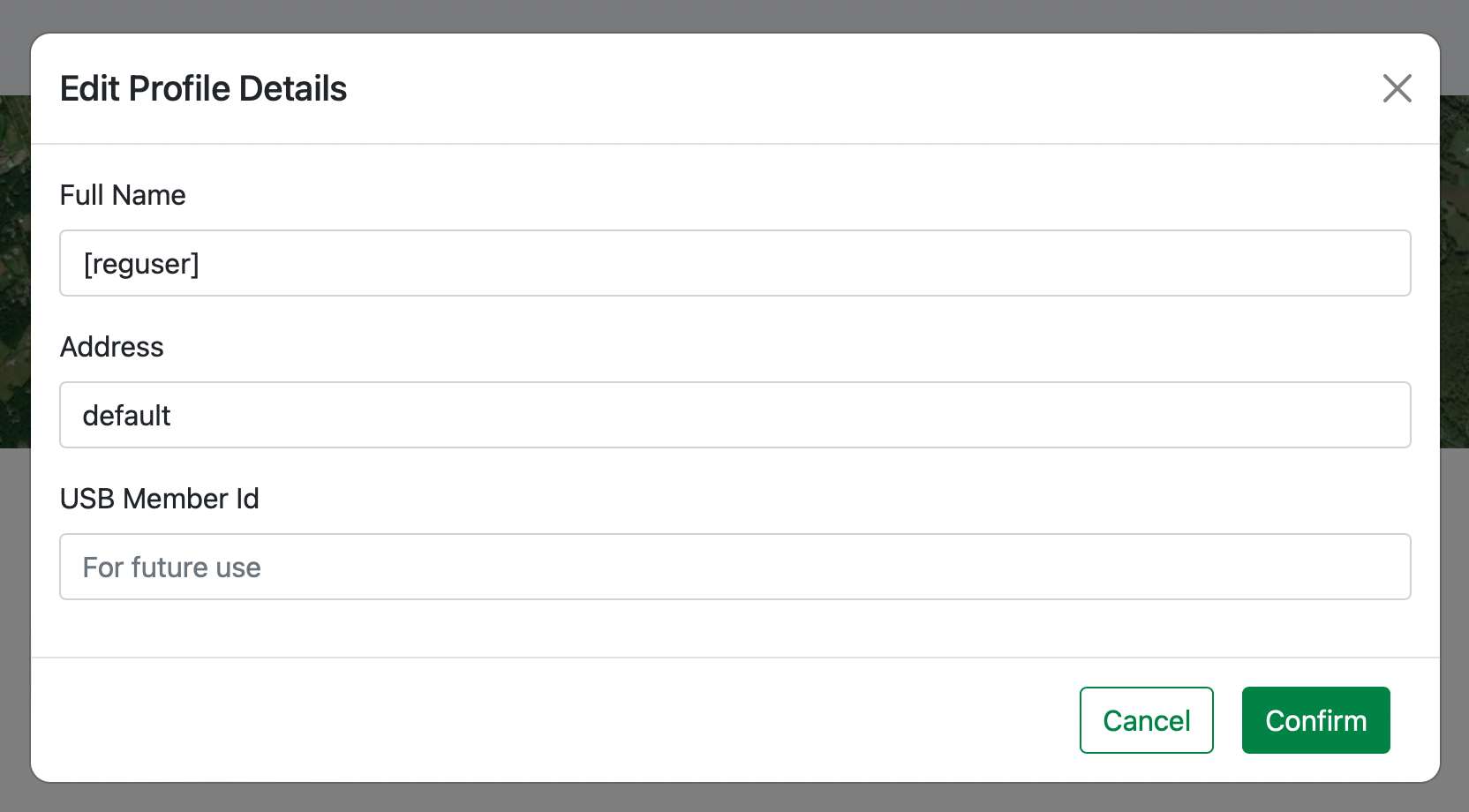
Task: Click blank dialog body below USB field
Action: pos(734,628)
